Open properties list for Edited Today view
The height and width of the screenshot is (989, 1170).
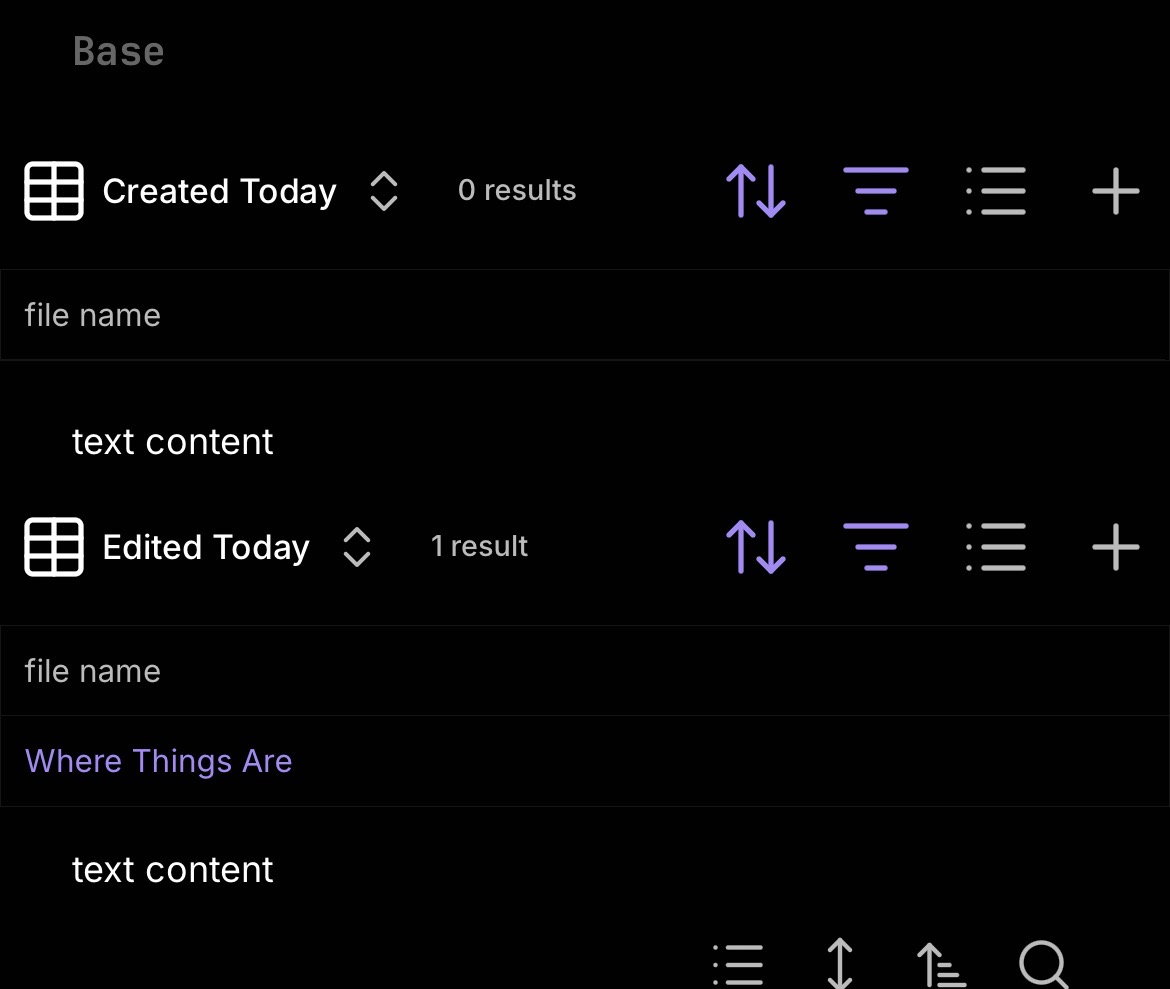[996, 547]
